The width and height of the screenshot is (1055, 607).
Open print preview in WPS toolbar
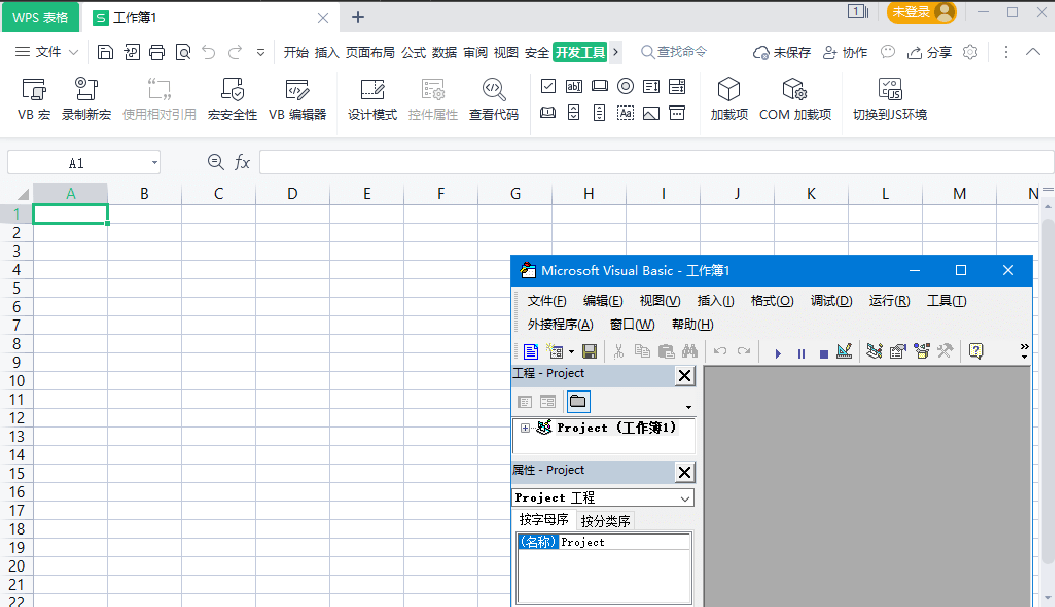click(x=182, y=52)
